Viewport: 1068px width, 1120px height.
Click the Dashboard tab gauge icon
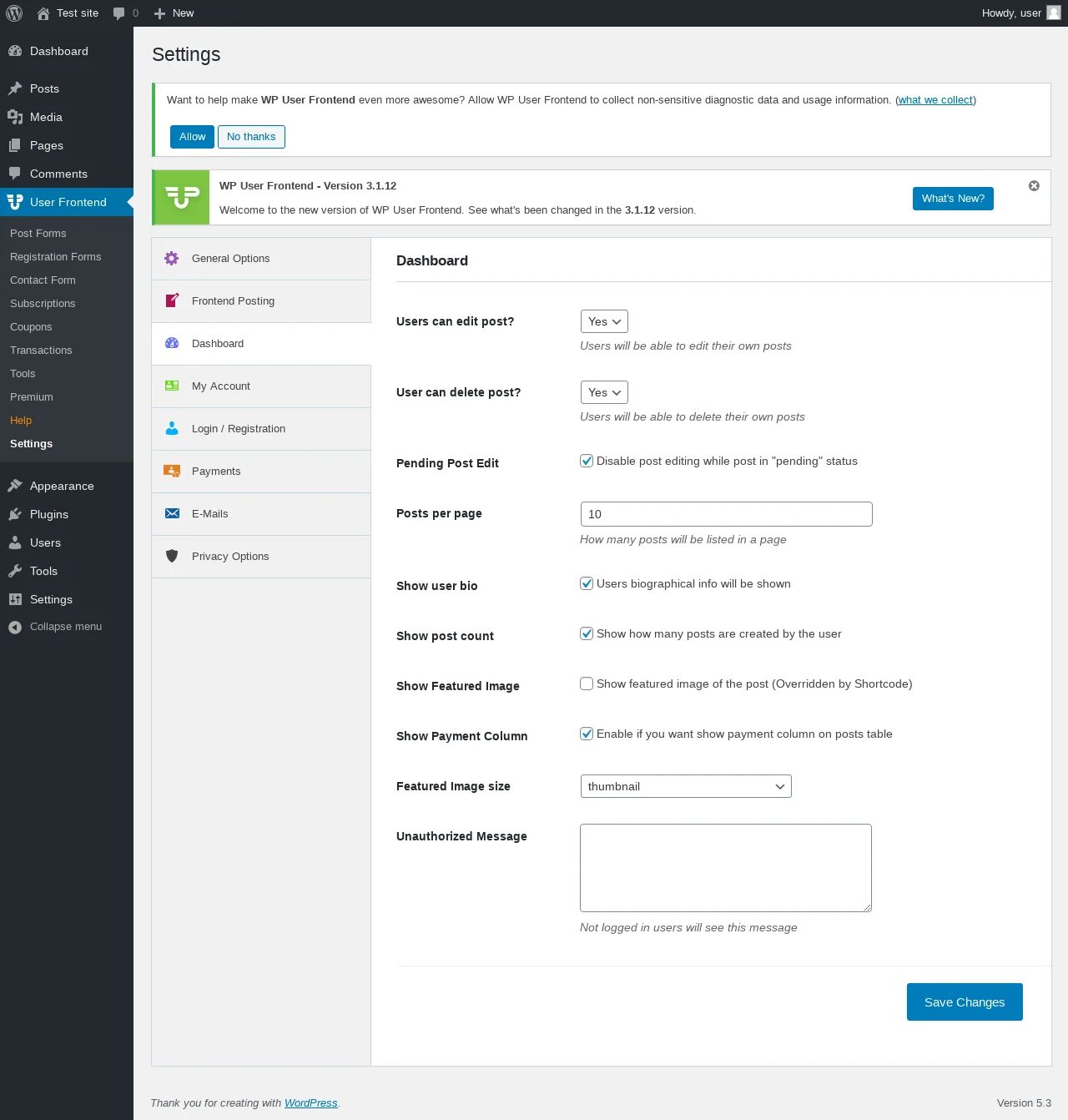pos(172,343)
